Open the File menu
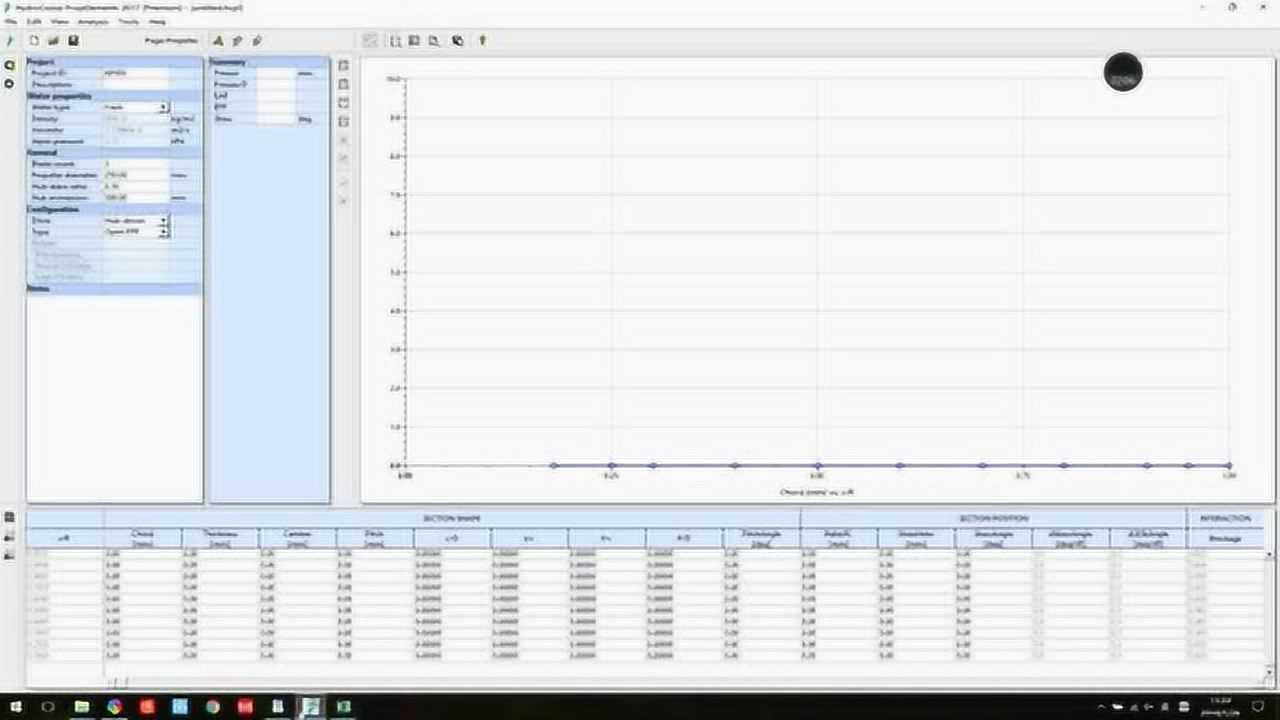1280x720 pixels. (x=10, y=21)
